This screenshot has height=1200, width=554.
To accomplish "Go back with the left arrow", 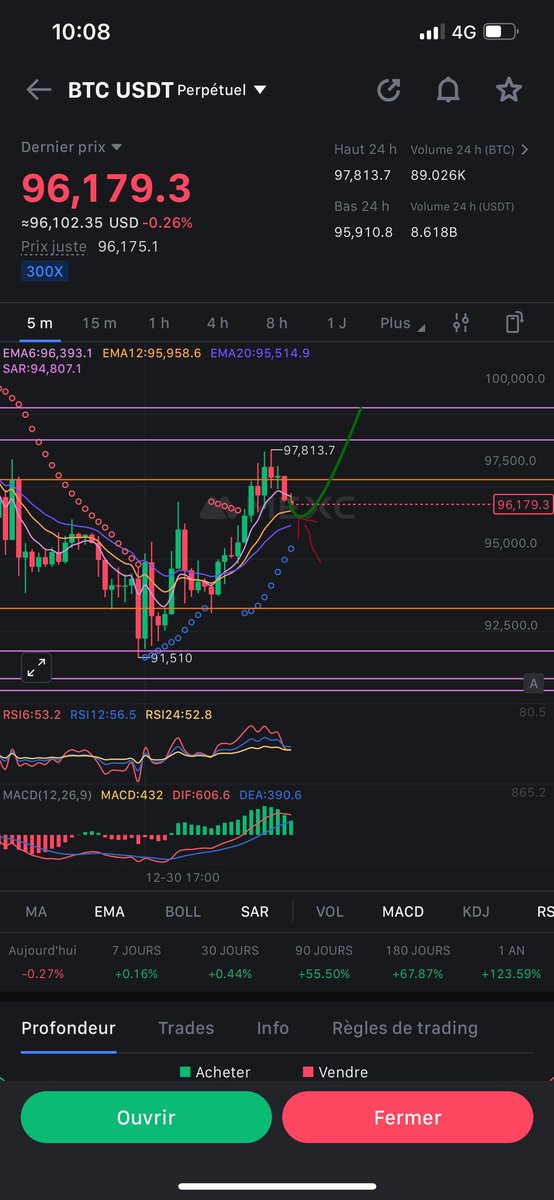I will [39, 90].
